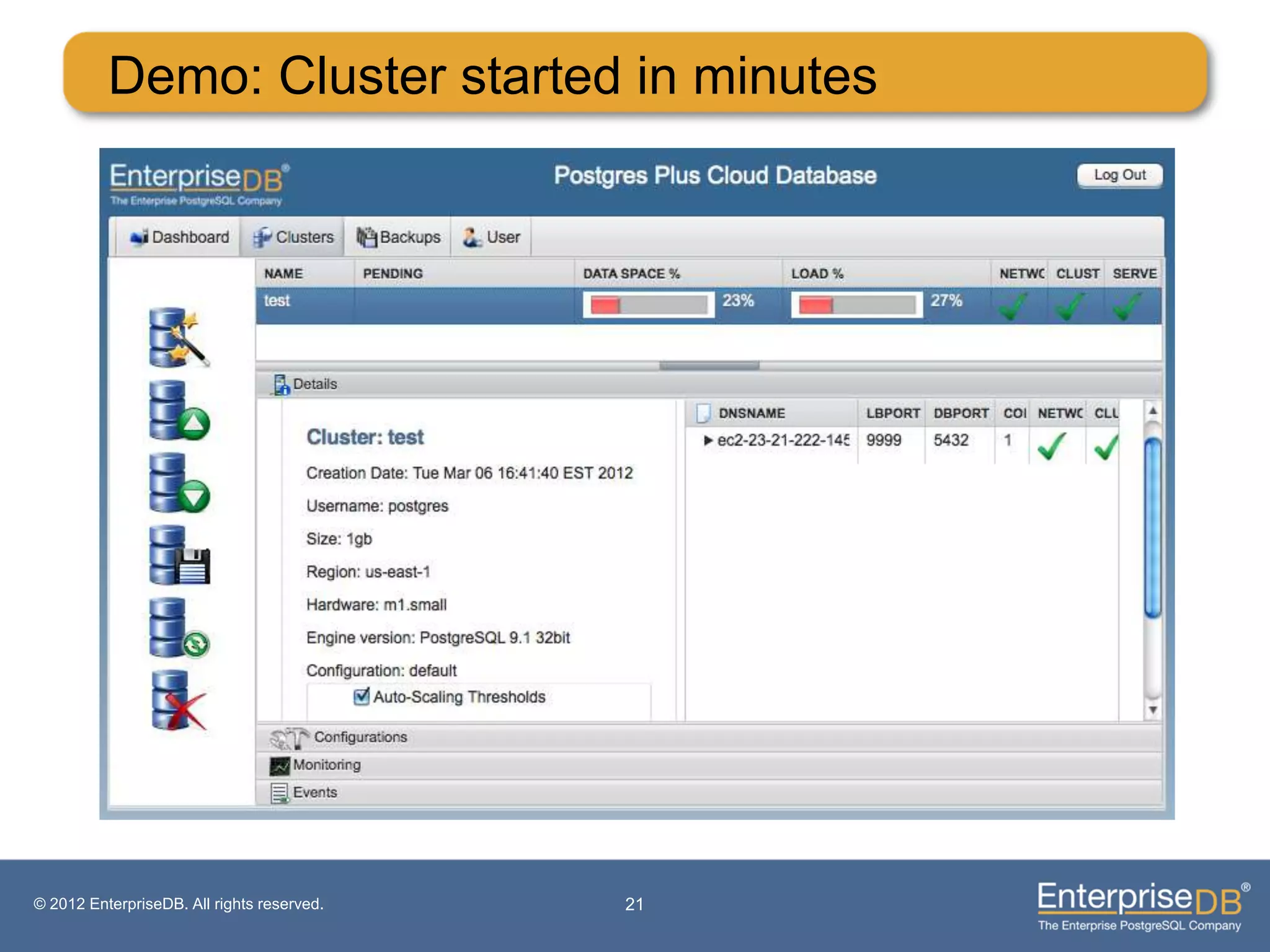Click the delete cluster red X icon
This screenshot has height=952, width=1270.
pos(179,700)
